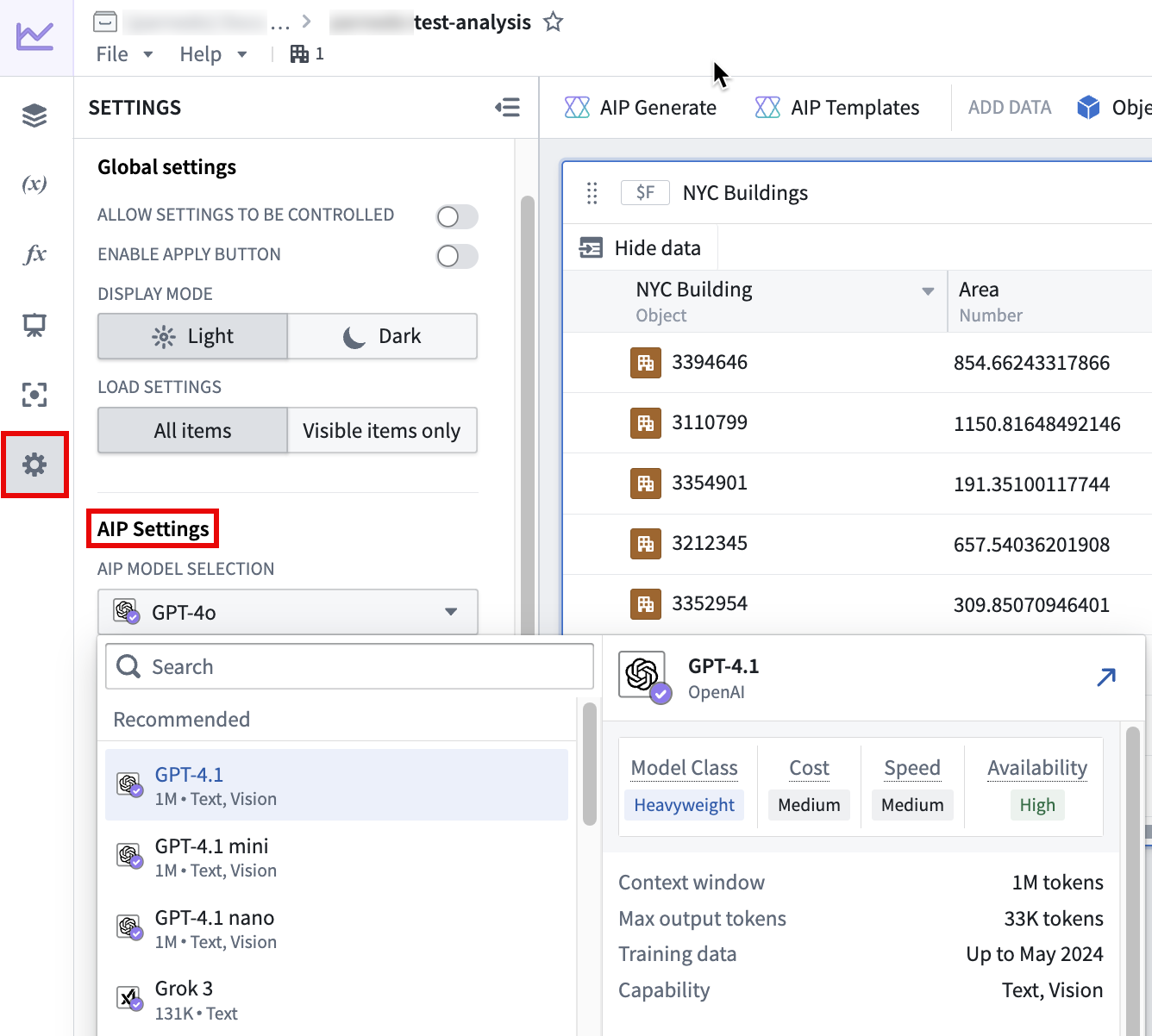Click AIP Templates button
Viewport: 1152px width, 1036px height.
point(837,107)
